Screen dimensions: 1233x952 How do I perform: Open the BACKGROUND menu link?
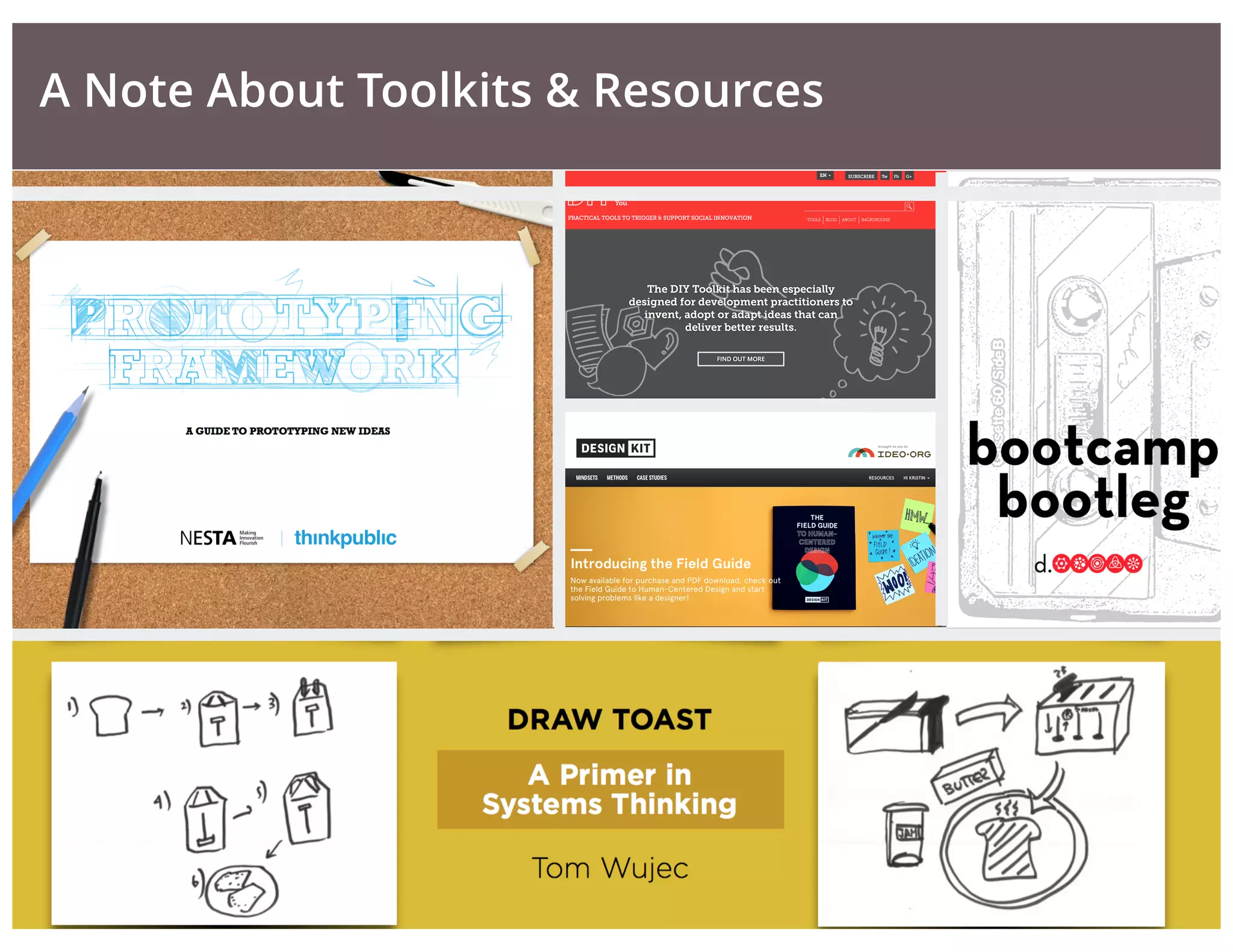pos(875,220)
